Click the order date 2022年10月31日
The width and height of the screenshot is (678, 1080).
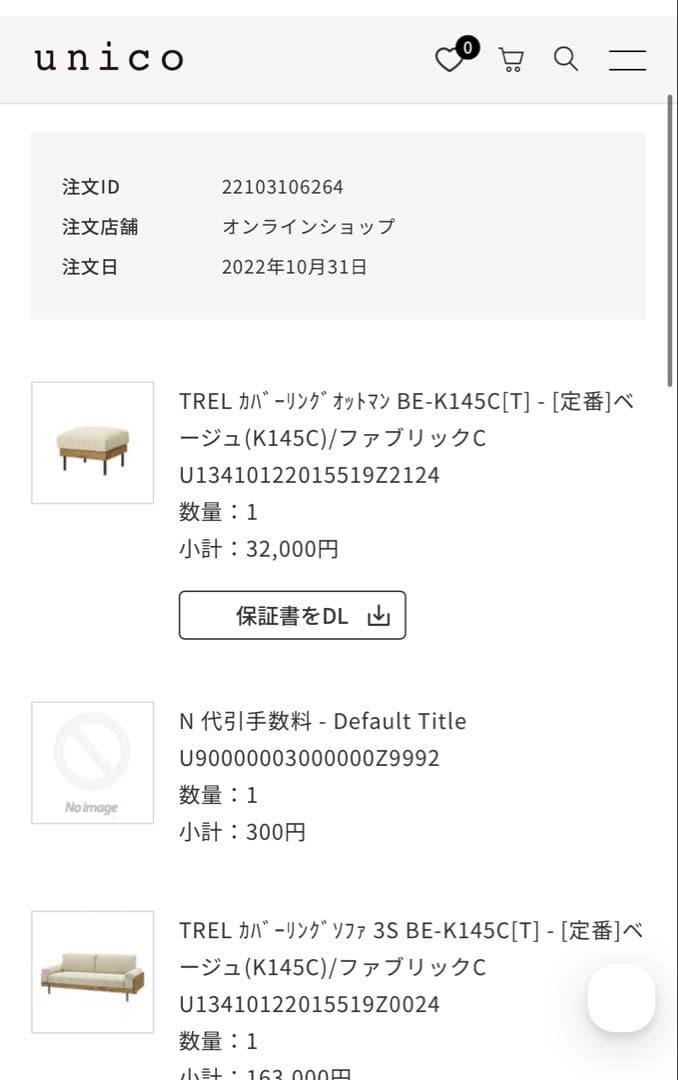pyautogui.click(x=294, y=267)
